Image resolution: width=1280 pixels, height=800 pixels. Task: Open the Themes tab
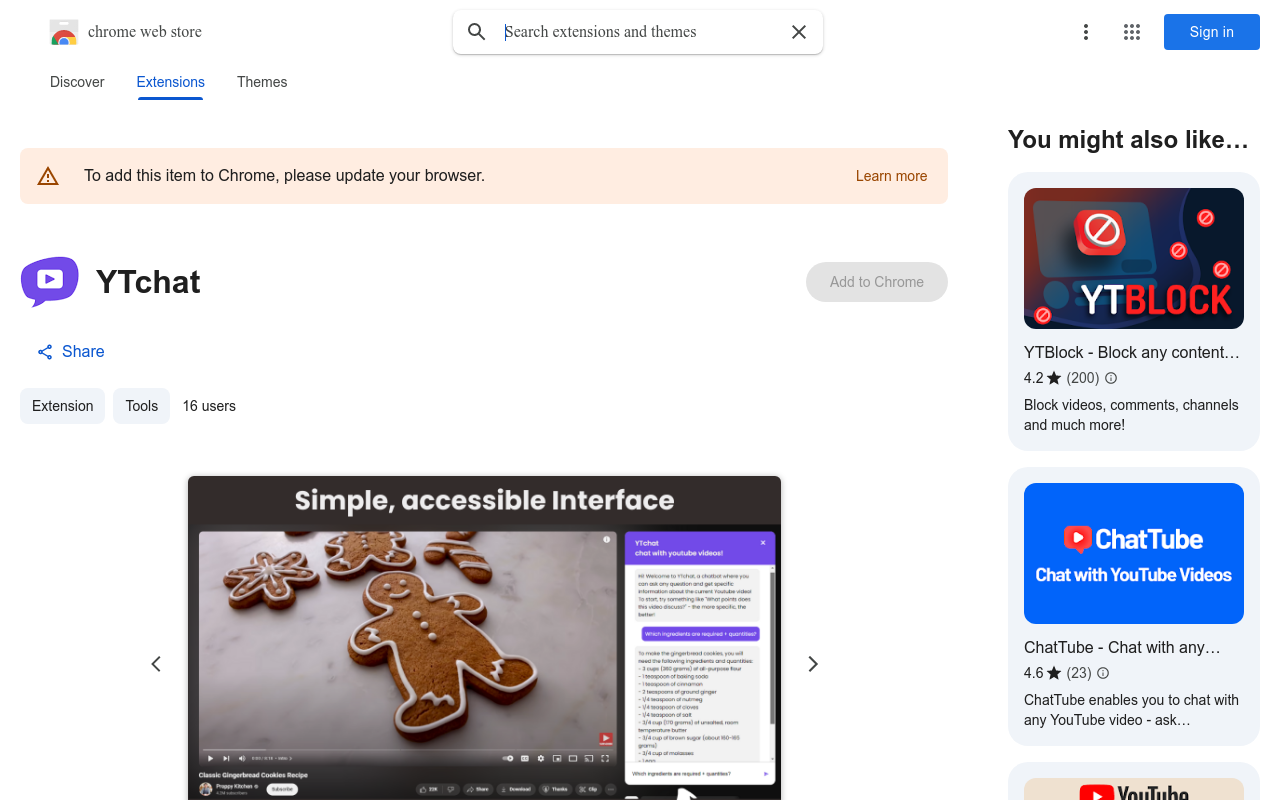coord(262,82)
